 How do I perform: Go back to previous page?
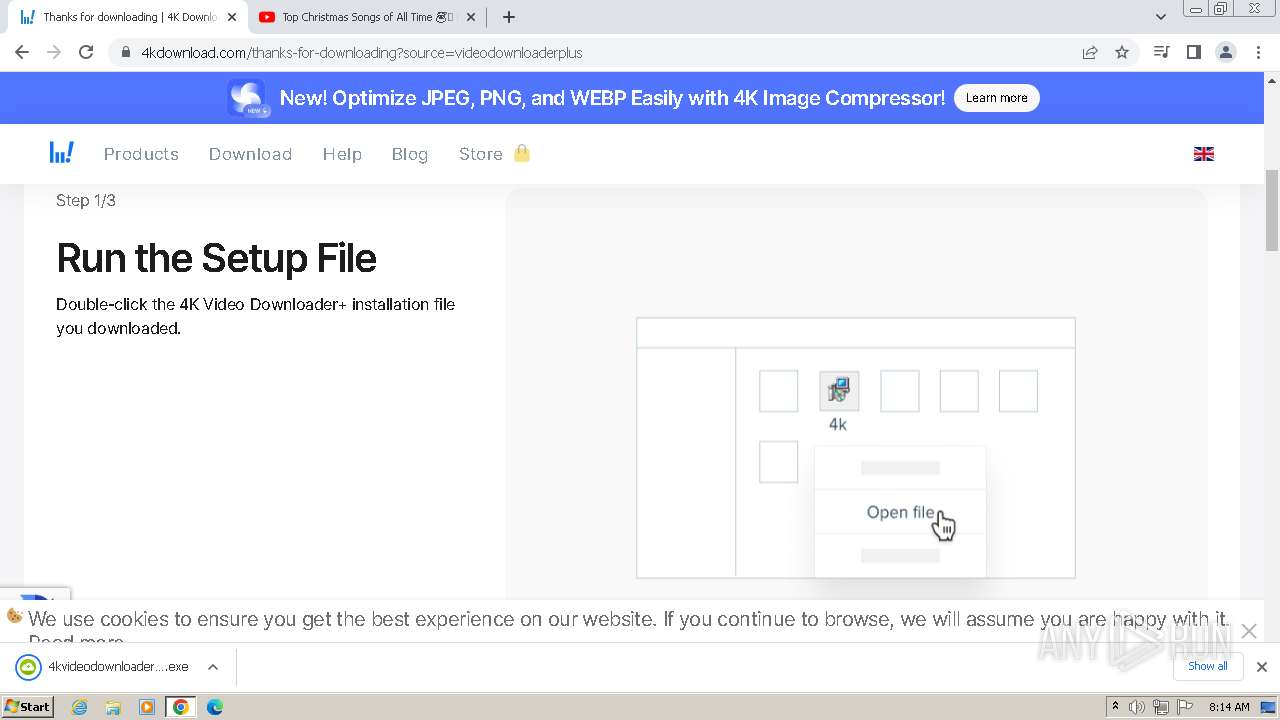coord(22,53)
